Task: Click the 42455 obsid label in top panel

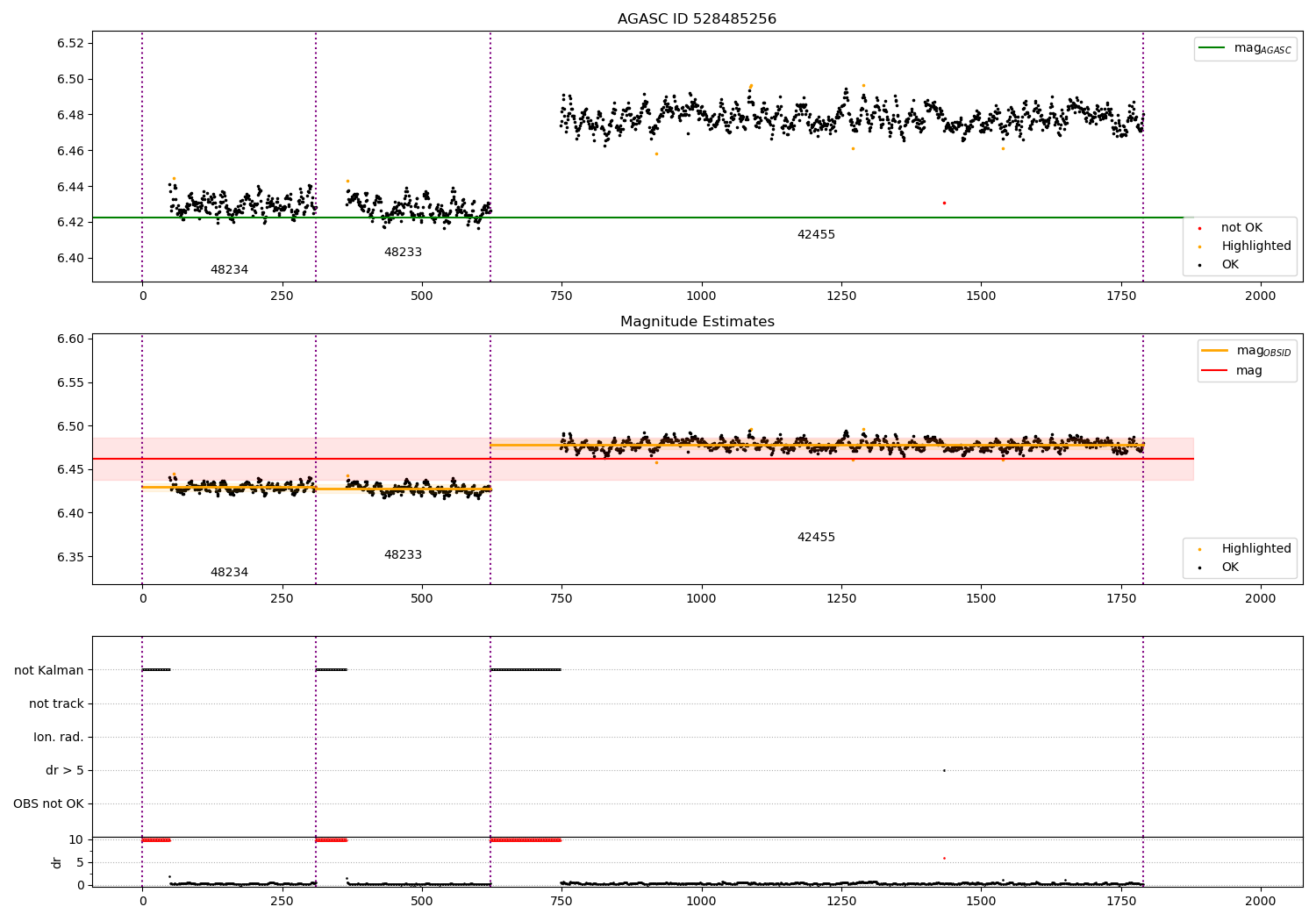Action: point(816,235)
